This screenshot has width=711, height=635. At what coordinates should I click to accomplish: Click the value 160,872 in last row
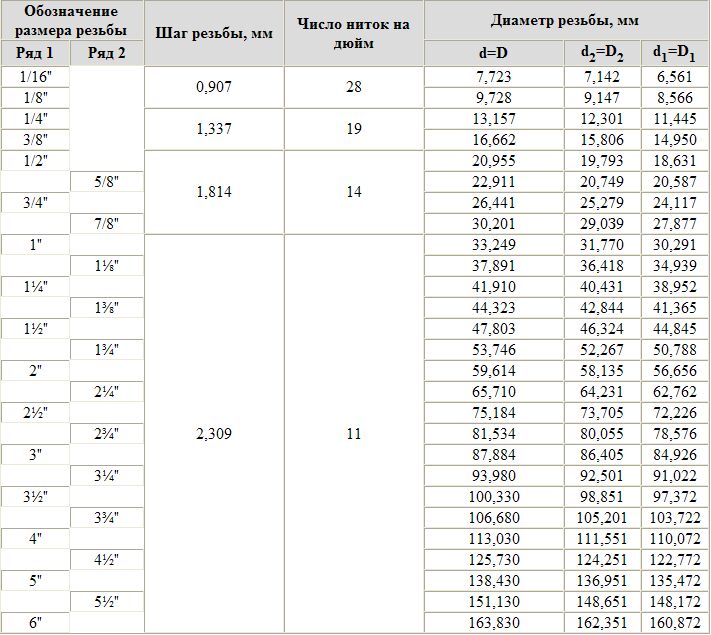pyautogui.click(x=675, y=623)
